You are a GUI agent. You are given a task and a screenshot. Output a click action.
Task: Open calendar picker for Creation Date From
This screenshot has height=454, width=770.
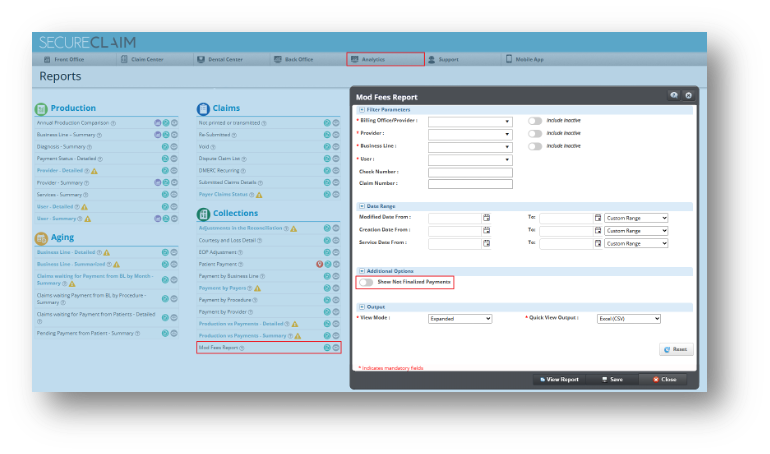click(486, 229)
